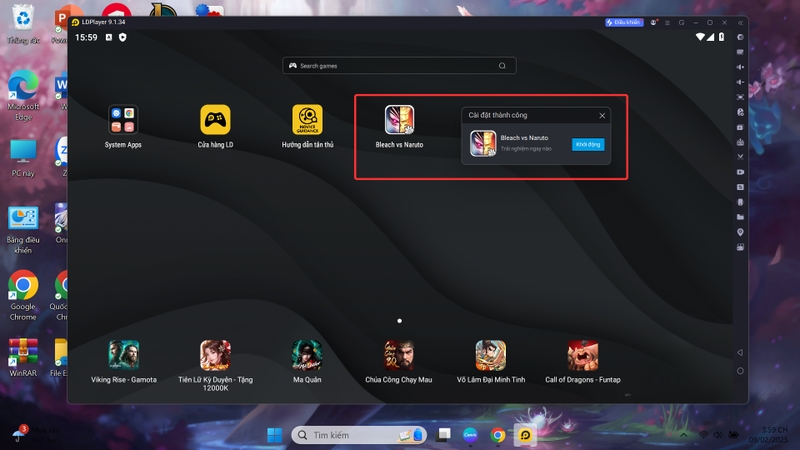Open Task View on taskbar
Screen dimensions: 800x450
[x=443, y=435]
